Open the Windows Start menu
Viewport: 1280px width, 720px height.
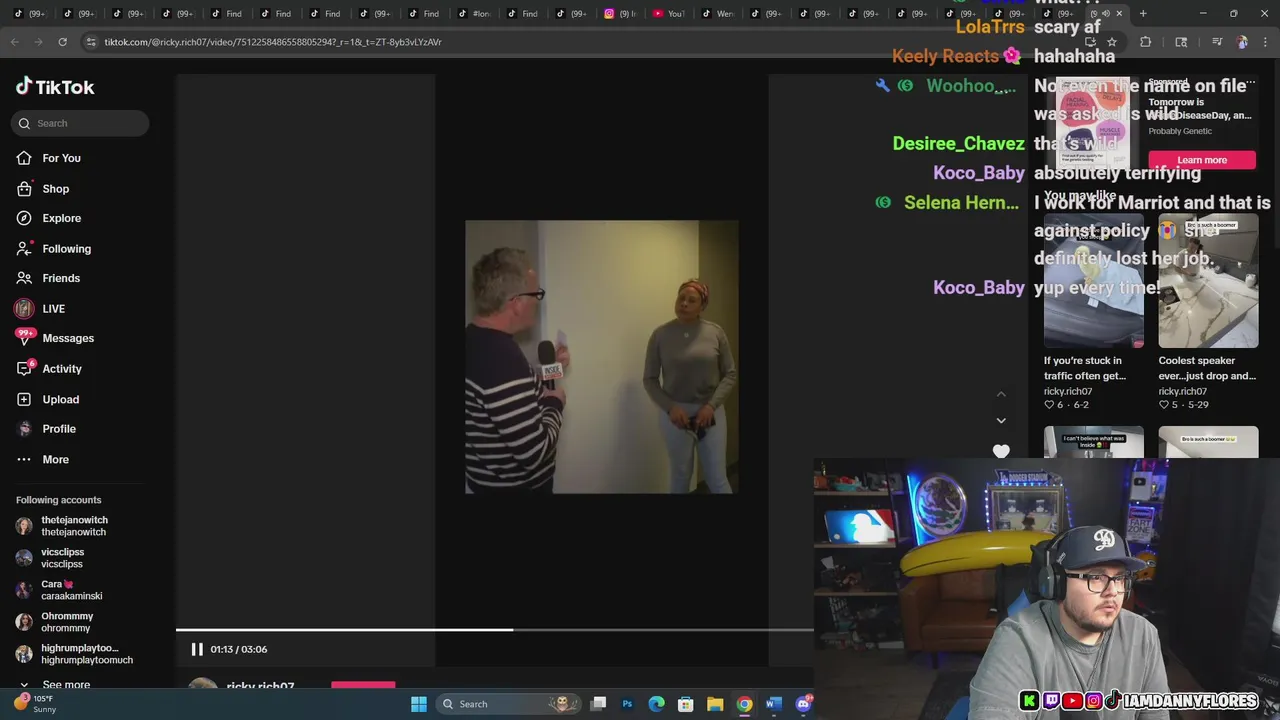pyautogui.click(x=419, y=704)
